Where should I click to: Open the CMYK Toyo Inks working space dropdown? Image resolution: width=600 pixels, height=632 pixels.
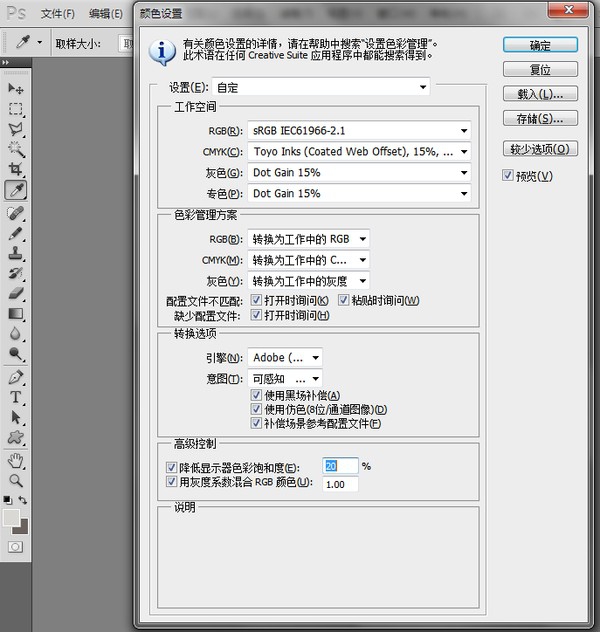click(359, 152)
